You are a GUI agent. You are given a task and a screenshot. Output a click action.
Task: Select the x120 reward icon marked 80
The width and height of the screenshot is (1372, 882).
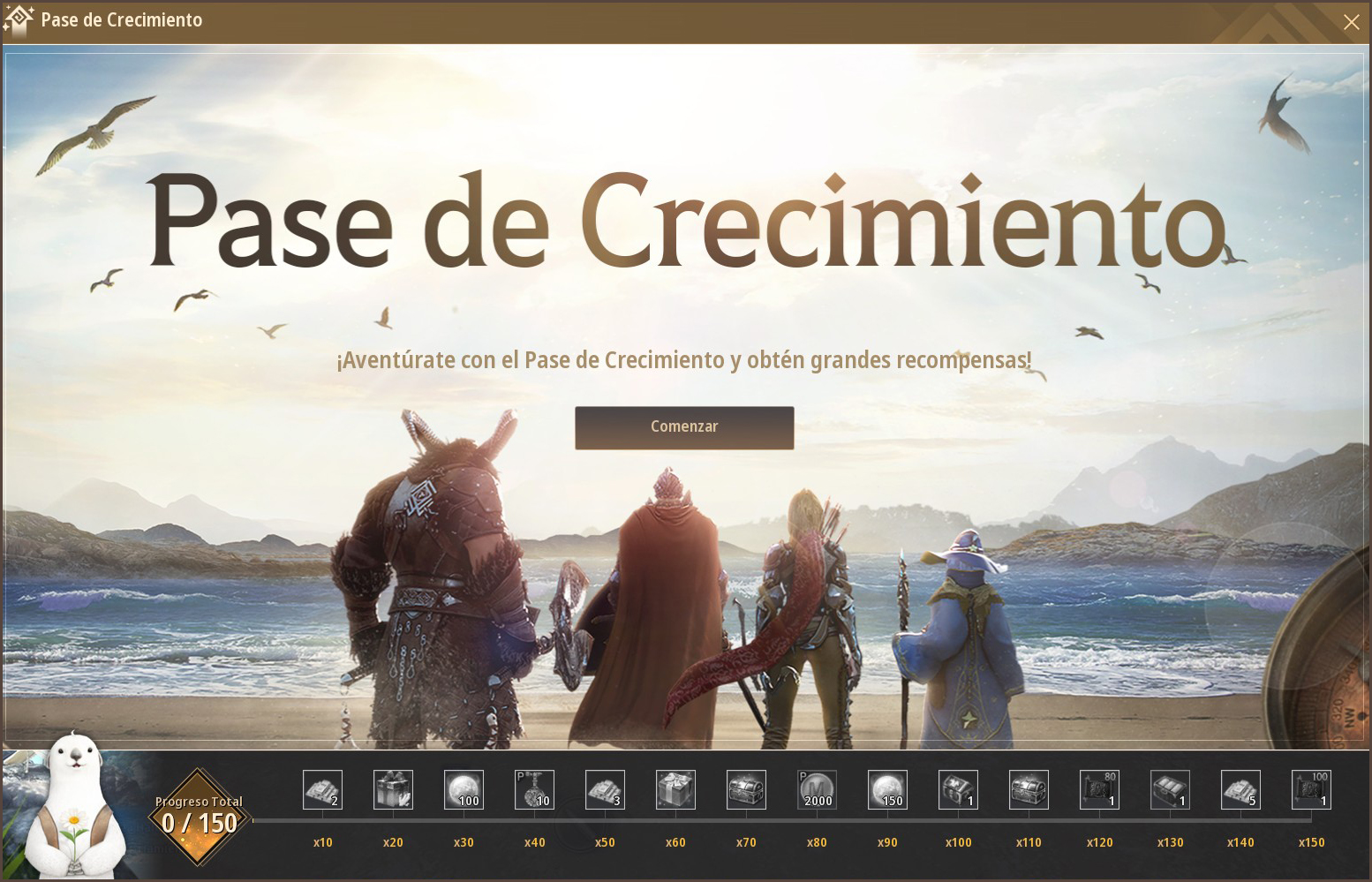1099,789
